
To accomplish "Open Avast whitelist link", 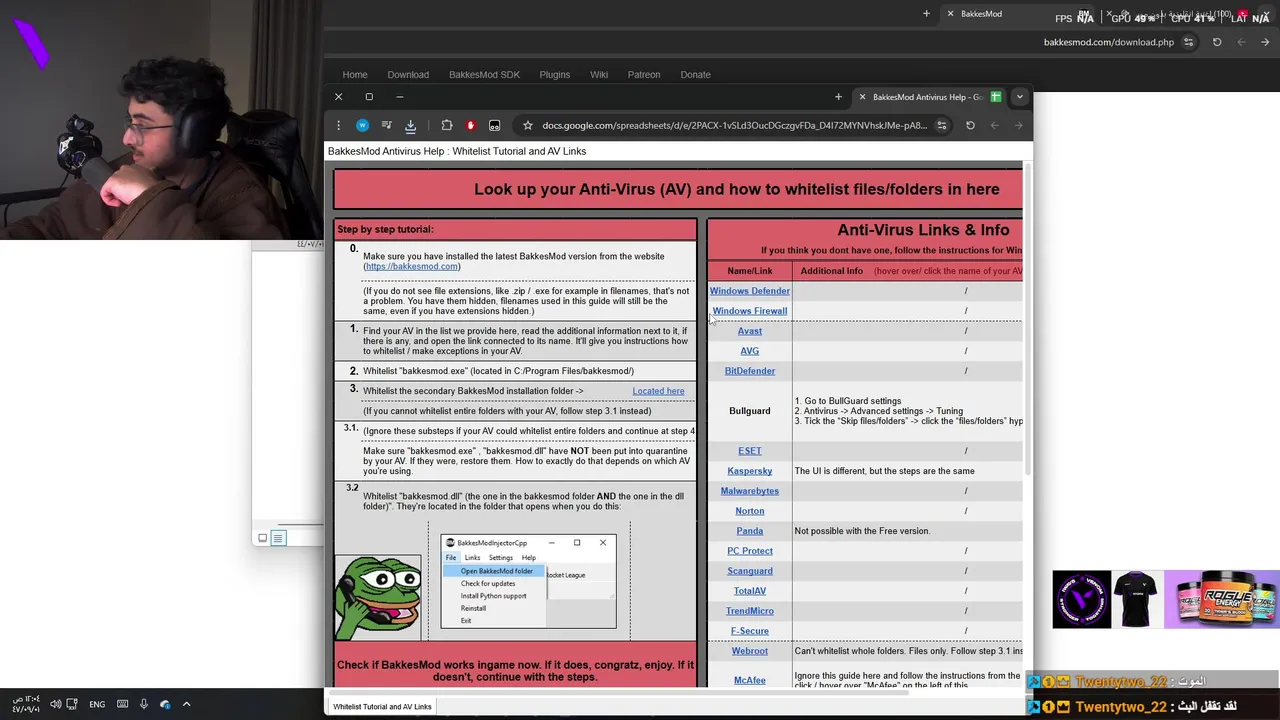I will [x=749, y=331].
